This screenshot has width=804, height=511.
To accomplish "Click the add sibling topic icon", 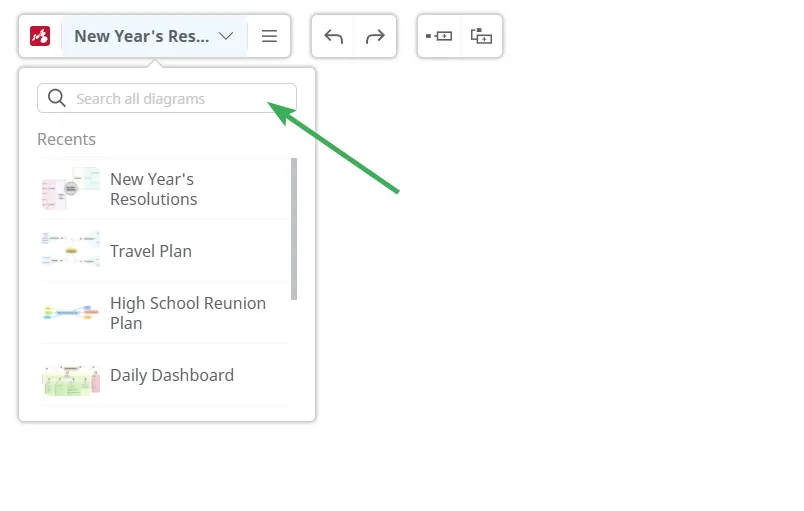I will point(439,36).
